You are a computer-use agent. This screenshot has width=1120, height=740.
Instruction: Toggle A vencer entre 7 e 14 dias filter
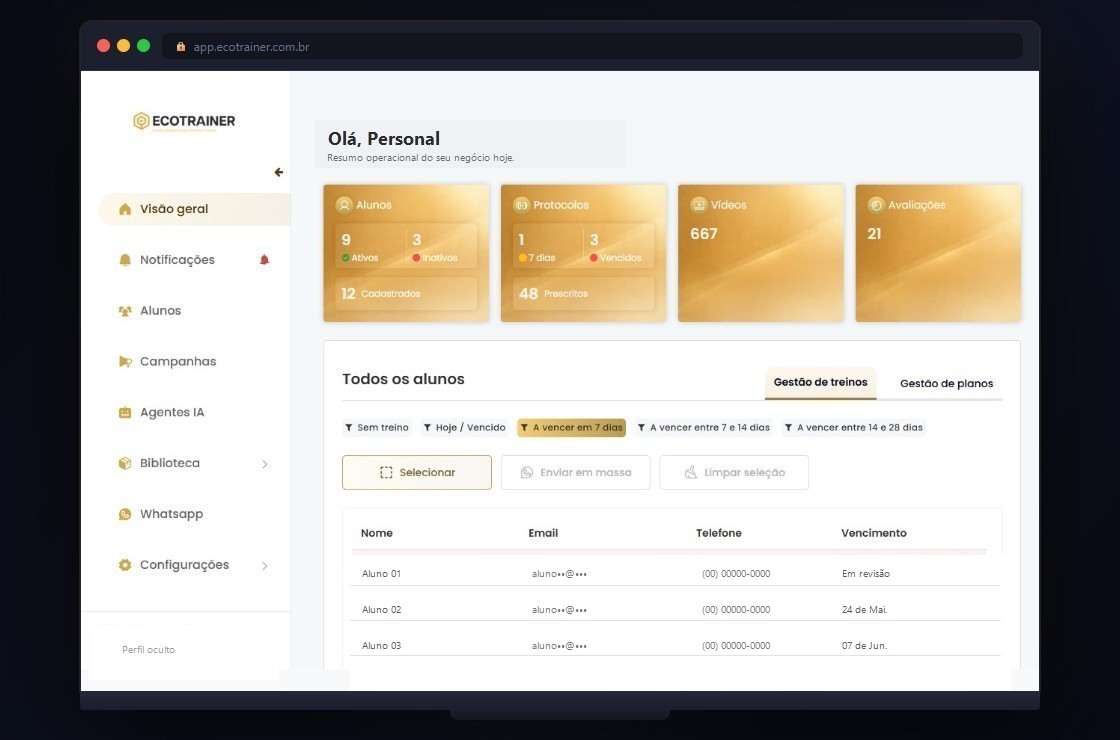click(704, 428)
